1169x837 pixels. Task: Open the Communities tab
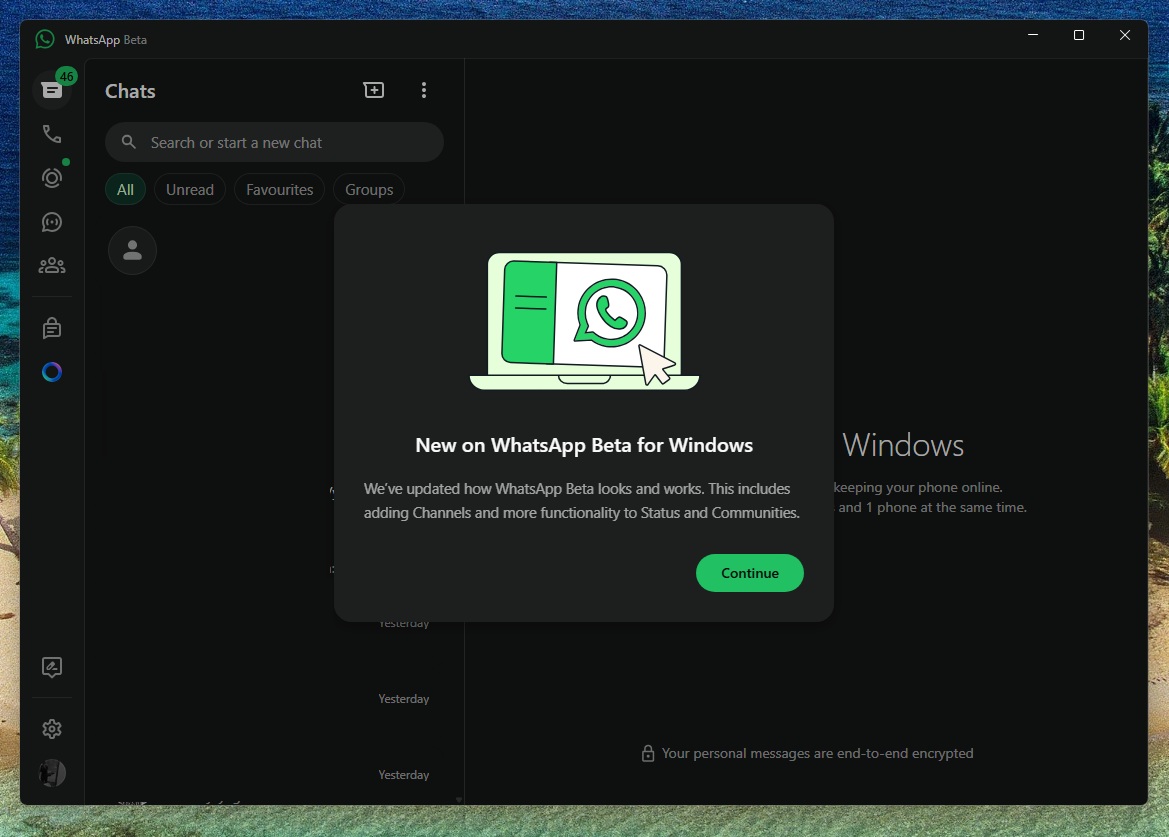52,265
